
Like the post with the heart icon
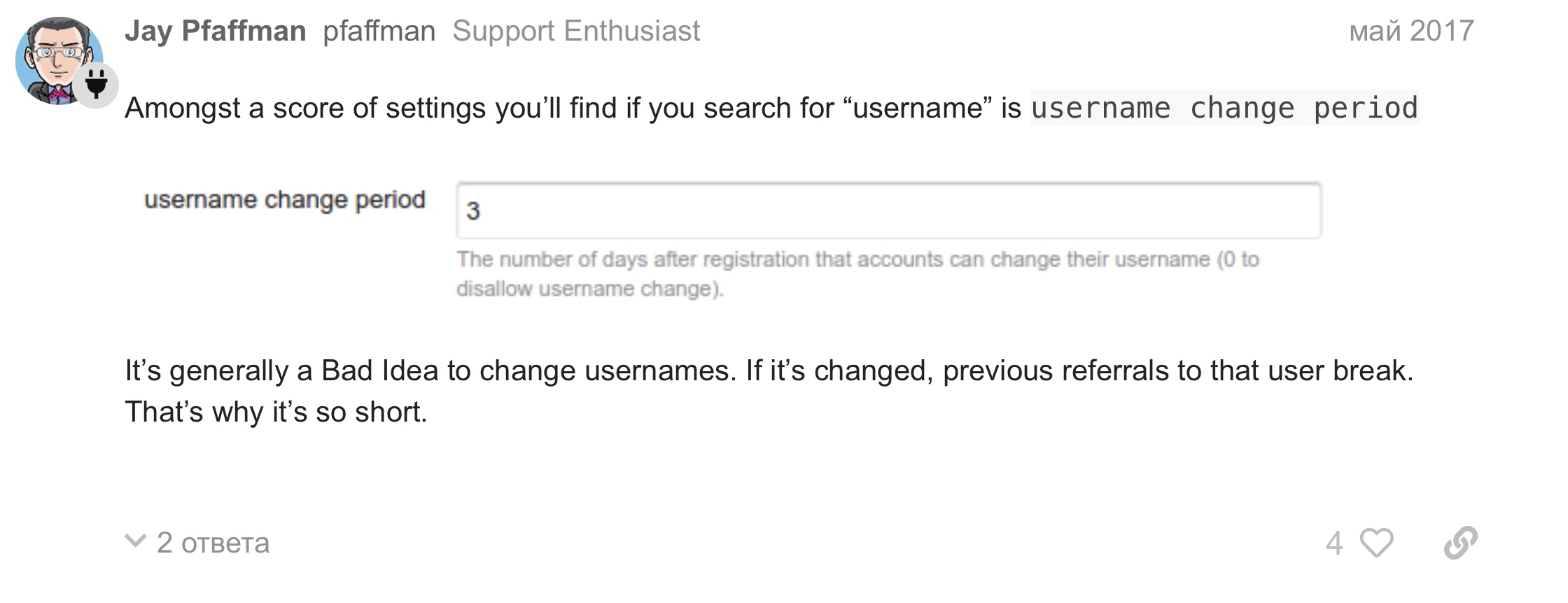coord(1376,543)
